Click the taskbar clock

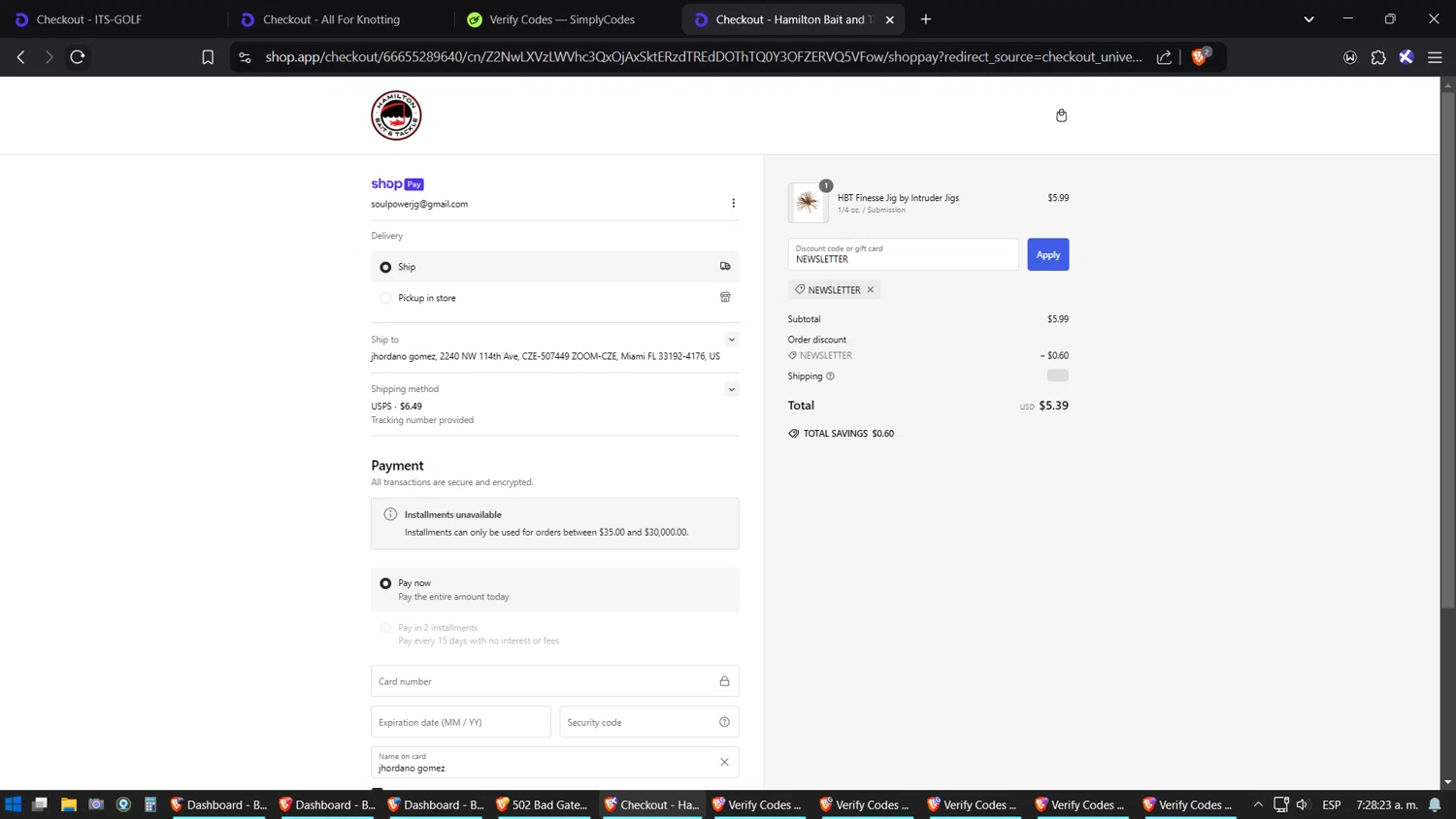tap(1386, 804)
